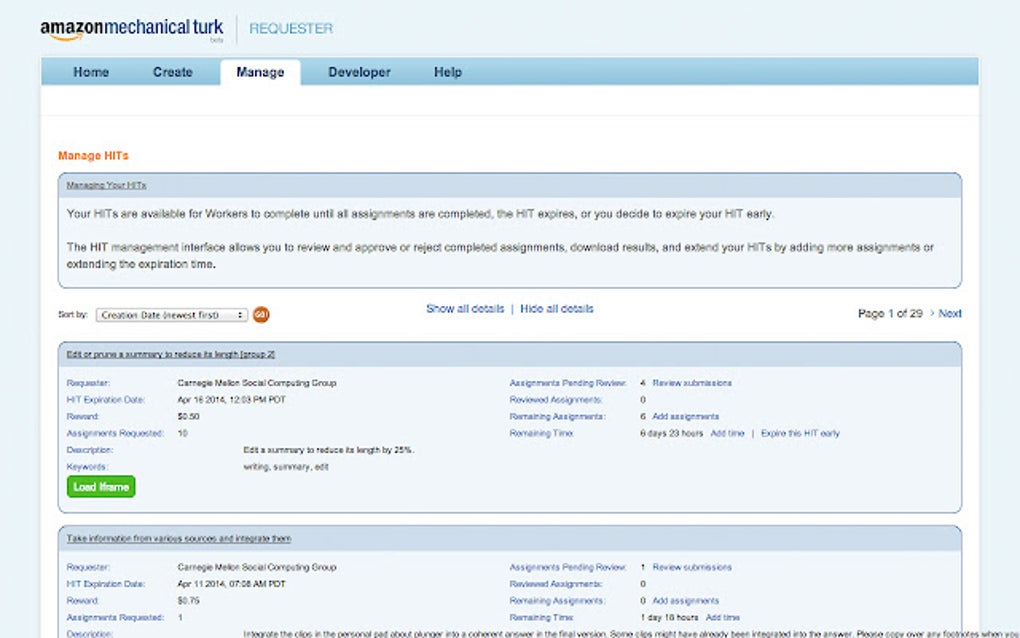The image size is (1020, 638).
Task: Open the Create tab
Action: coord(172,72)
